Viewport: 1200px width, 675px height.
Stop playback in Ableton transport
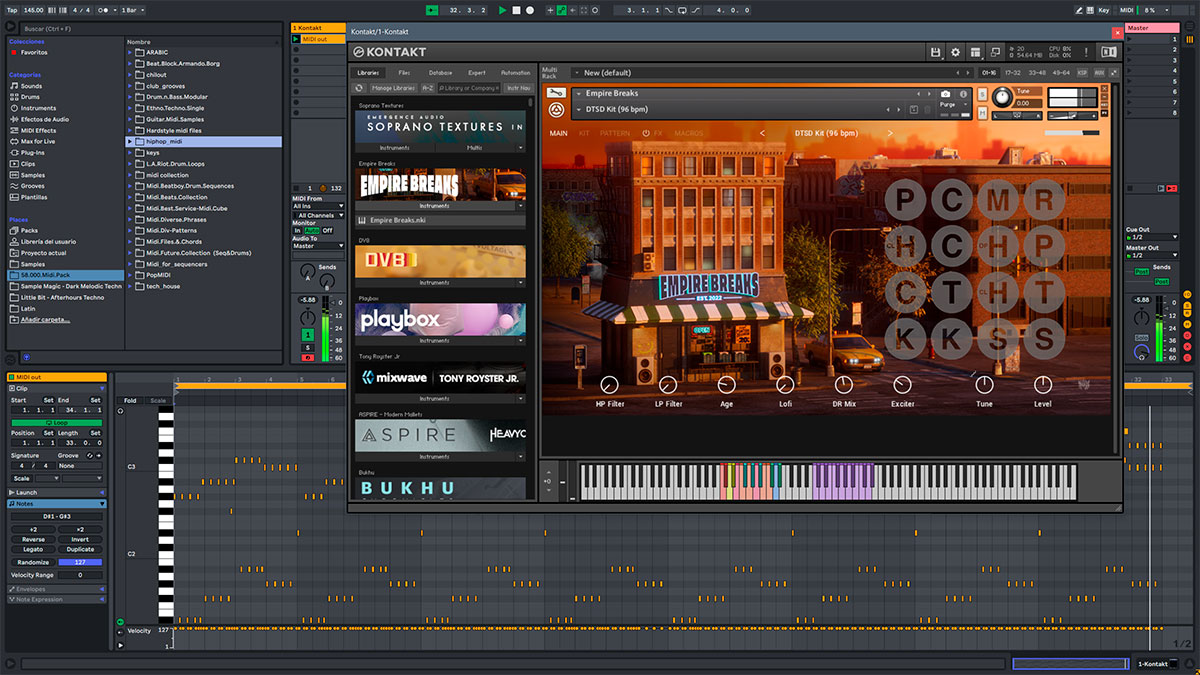tap(516, 9)
